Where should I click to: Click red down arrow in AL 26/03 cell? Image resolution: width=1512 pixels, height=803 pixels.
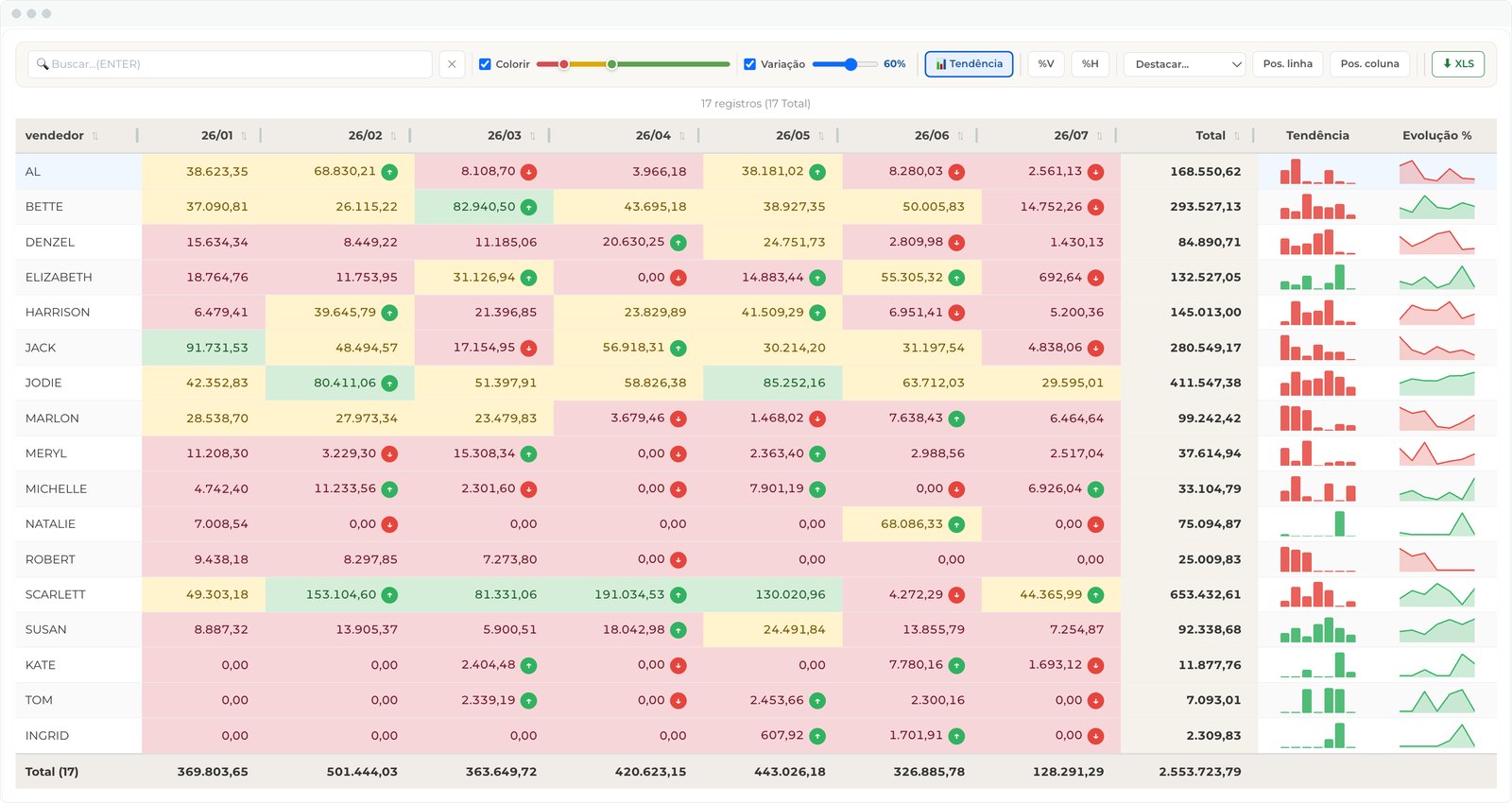tap(528, 172)
